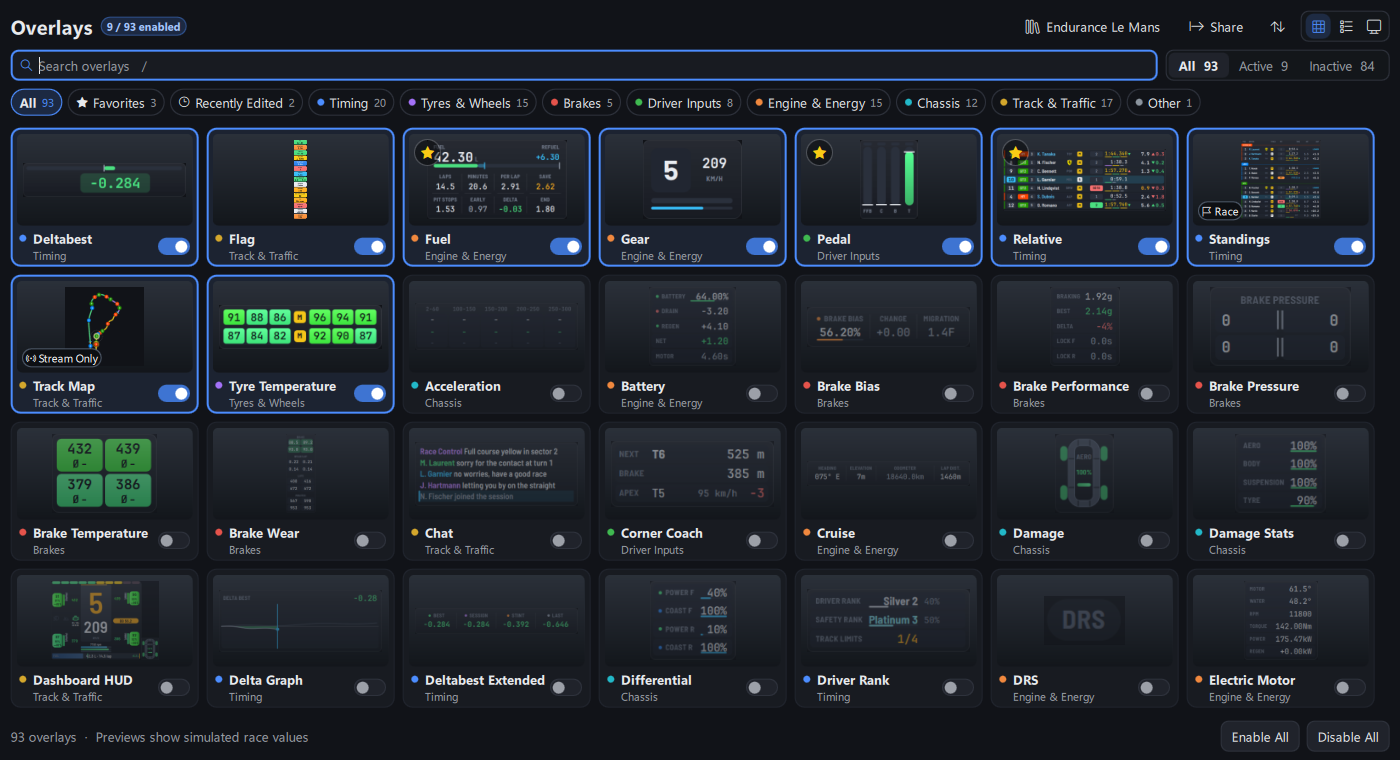Select the Track & Traffic filter
Viewport: 1400px width, 760px height.
[1057, 103]
